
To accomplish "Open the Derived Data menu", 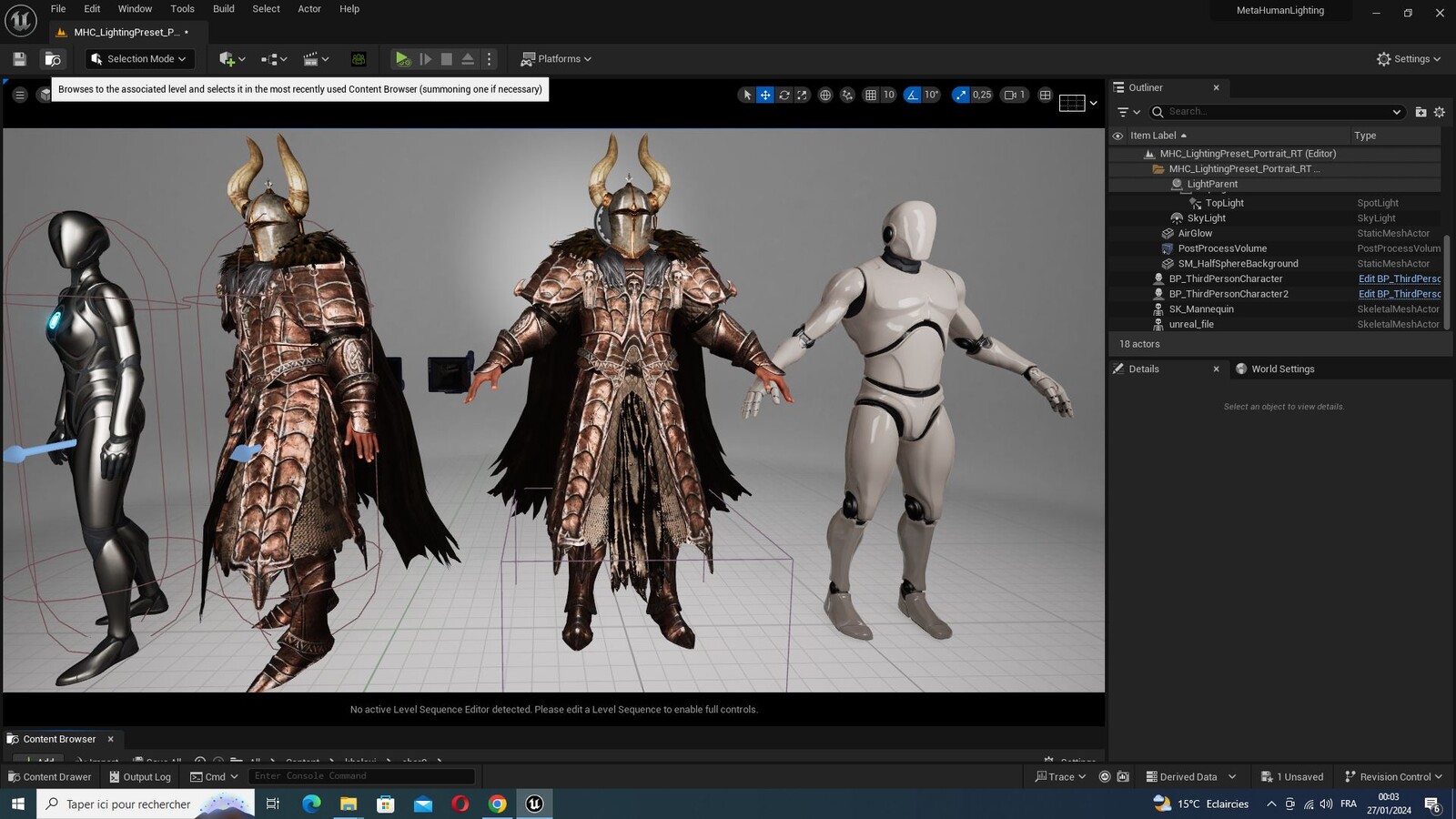I will click(1190, 777).
